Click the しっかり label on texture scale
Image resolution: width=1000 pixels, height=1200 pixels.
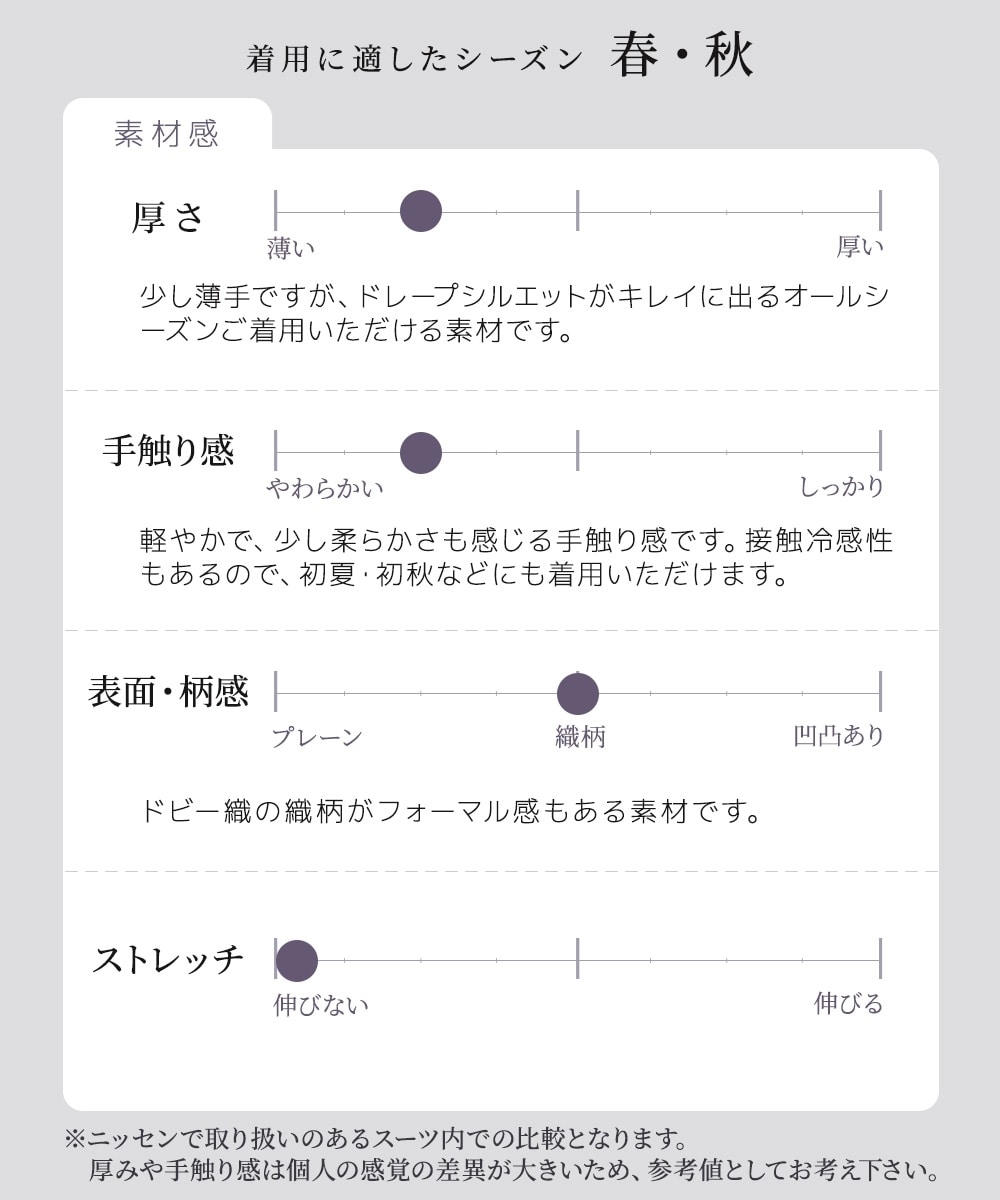pyautogui.click(x=842, y=487)
